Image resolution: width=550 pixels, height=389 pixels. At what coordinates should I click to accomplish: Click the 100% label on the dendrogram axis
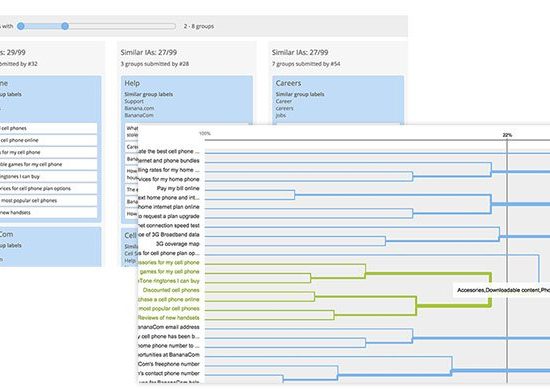tap(205, 134)
